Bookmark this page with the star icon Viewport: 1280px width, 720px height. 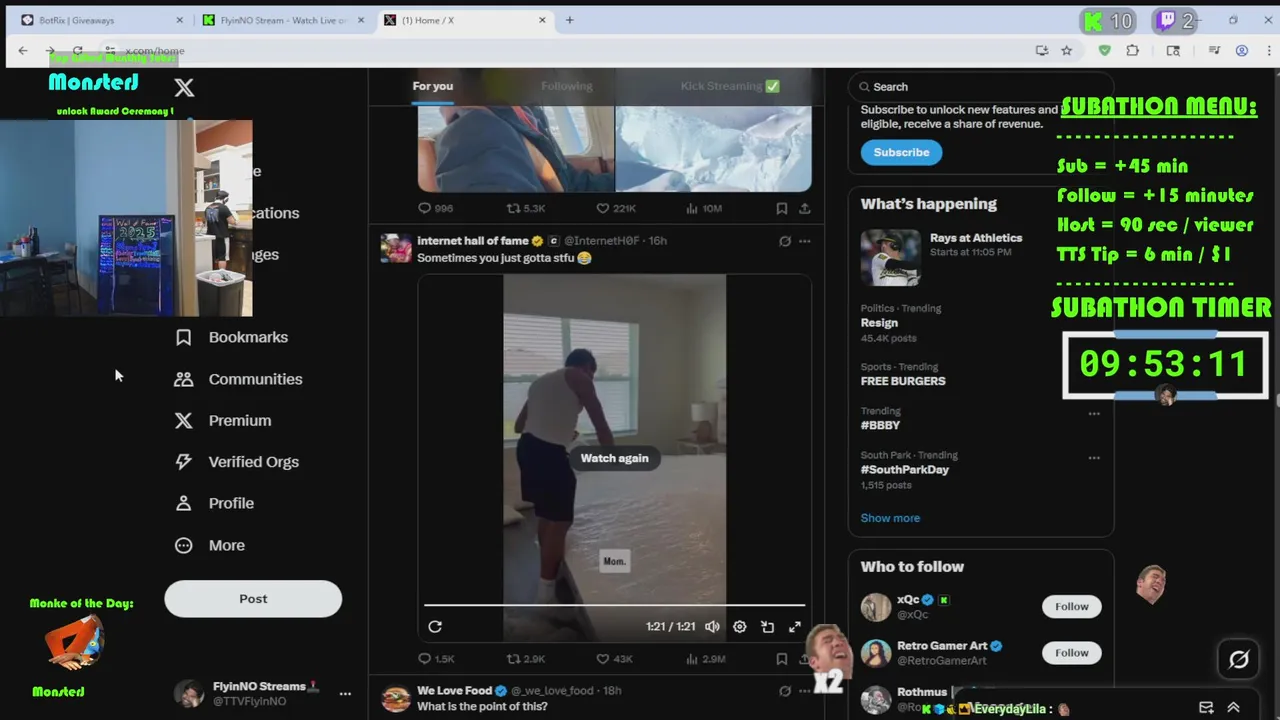pos(1067,50)
